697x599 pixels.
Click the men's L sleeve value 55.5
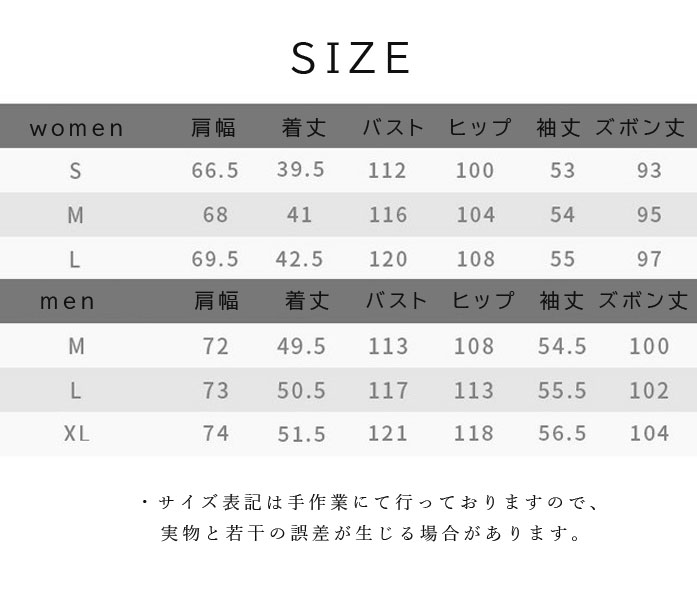point(562,390)
